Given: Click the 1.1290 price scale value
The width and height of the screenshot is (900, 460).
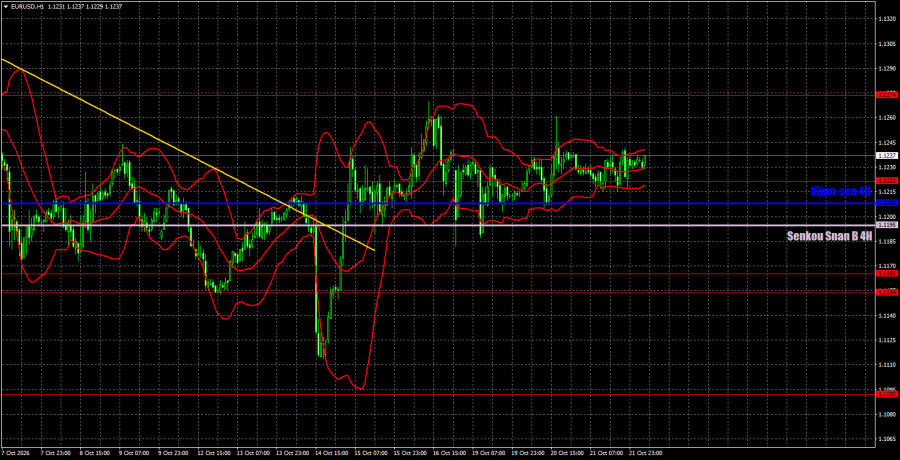Looking at the screenshot, I should pos(885,68).
